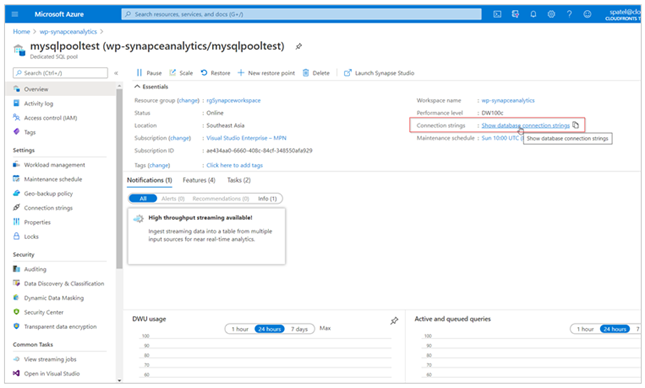Image resolution: width=645 pixels, height=388 pixels.
Task: Open Show database connection strings link
Action: (525, 125)
